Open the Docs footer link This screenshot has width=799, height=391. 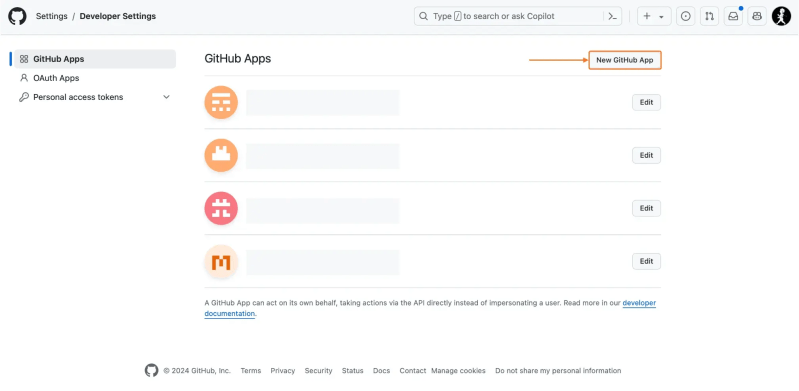coord(382,371)
